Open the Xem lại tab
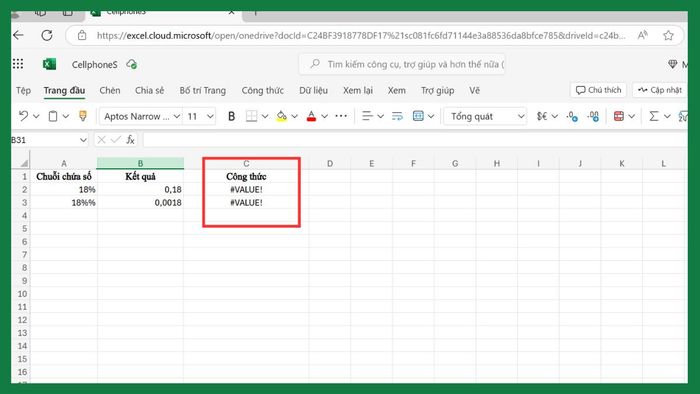700x394 pixels. (x=358, y=90)
